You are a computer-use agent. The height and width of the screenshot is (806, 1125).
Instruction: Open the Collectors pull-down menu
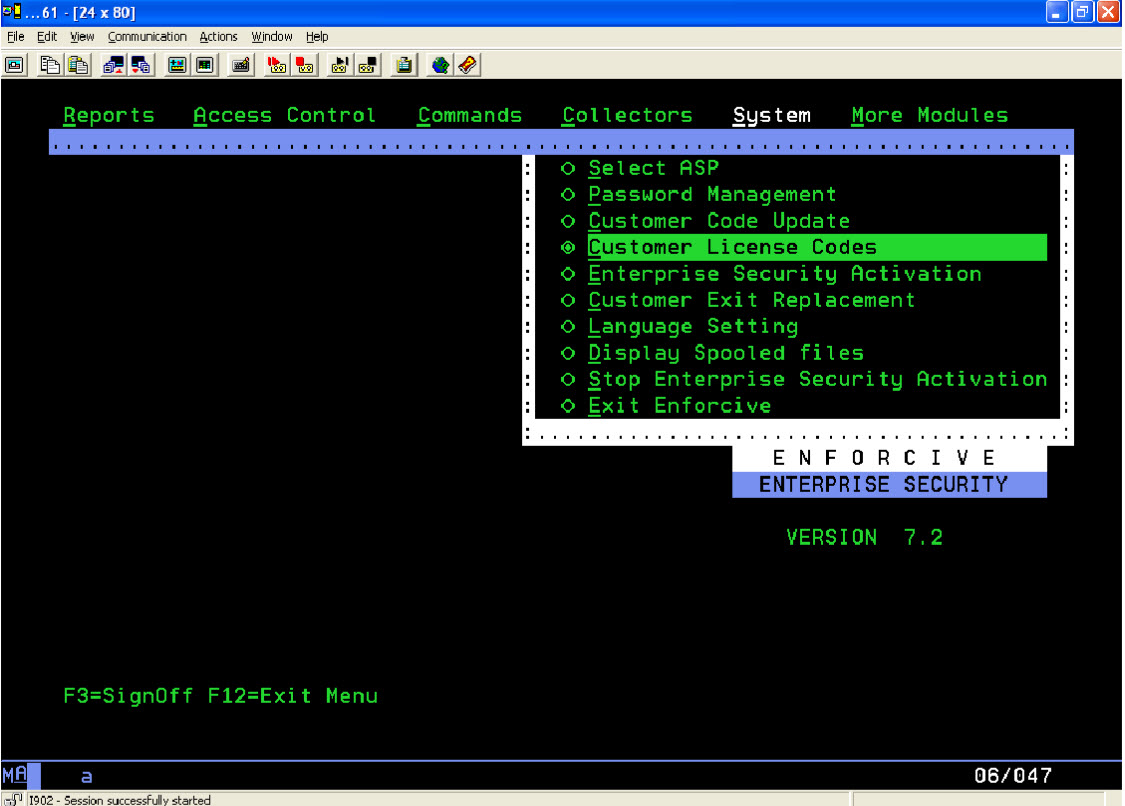pyautogui.click(x=628, y=116)
